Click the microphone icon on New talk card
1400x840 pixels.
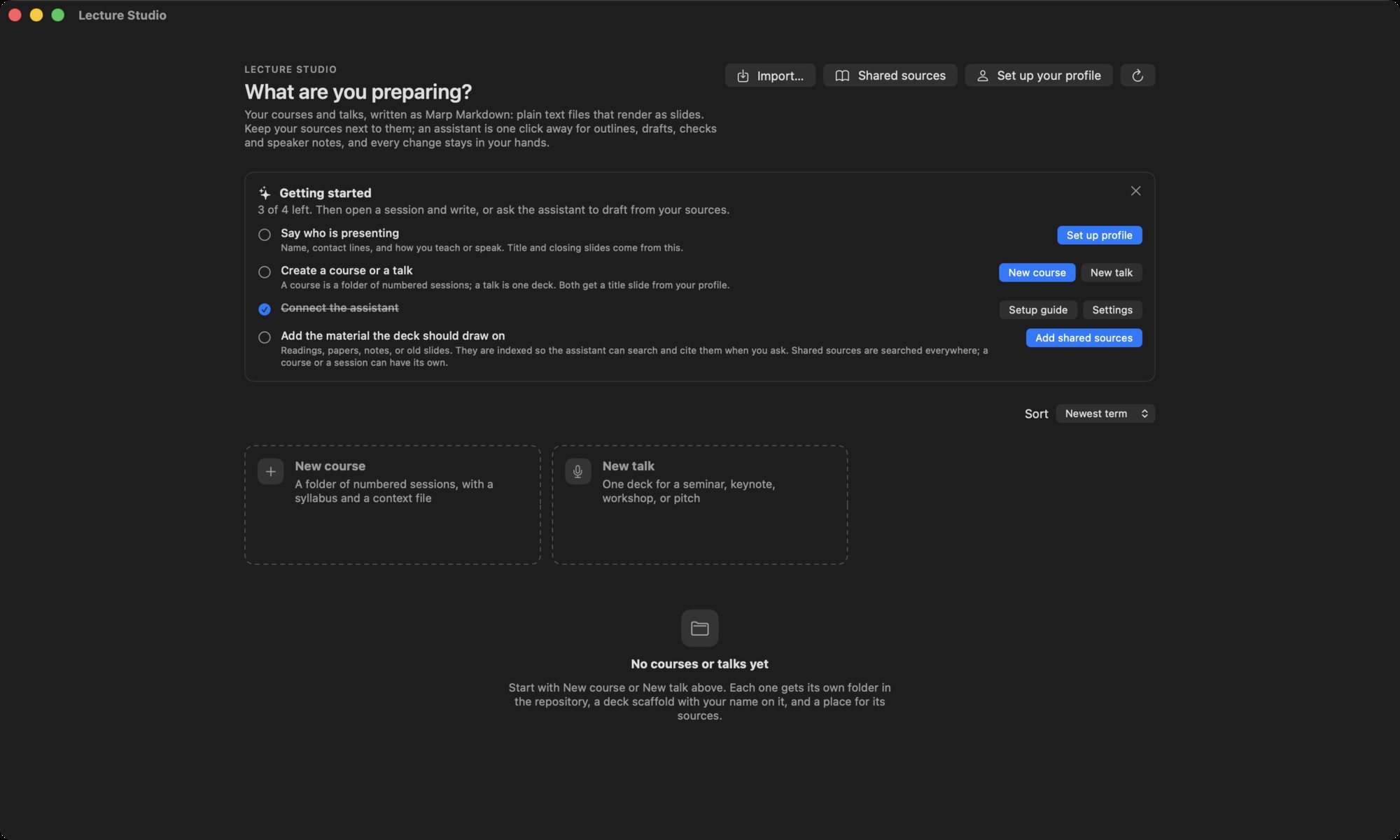578,472
